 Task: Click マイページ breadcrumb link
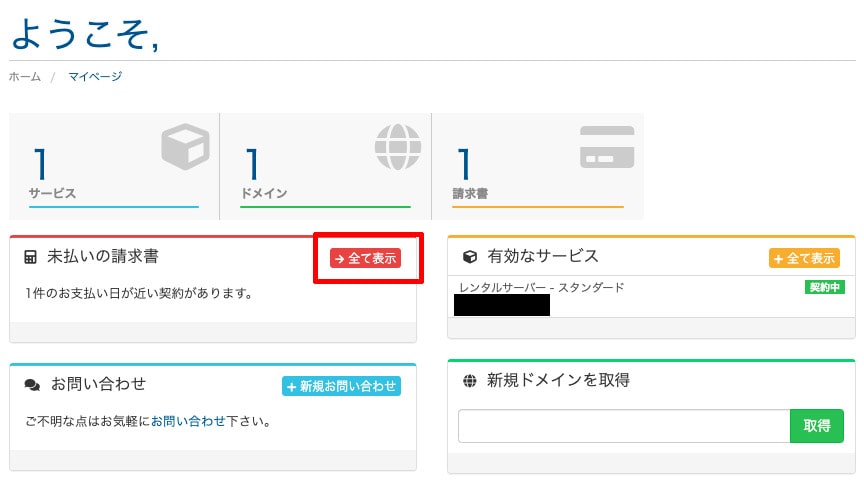pyautogui.click(x=95, y=77)
